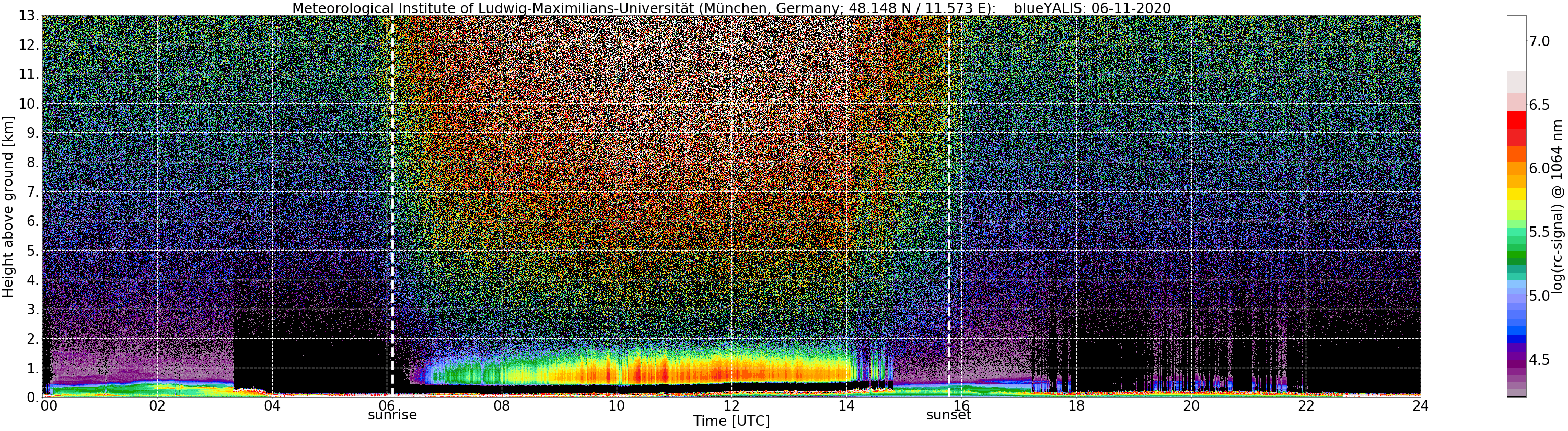Click the 'Height above ground [km]' axis label

[x=8, y=206]
